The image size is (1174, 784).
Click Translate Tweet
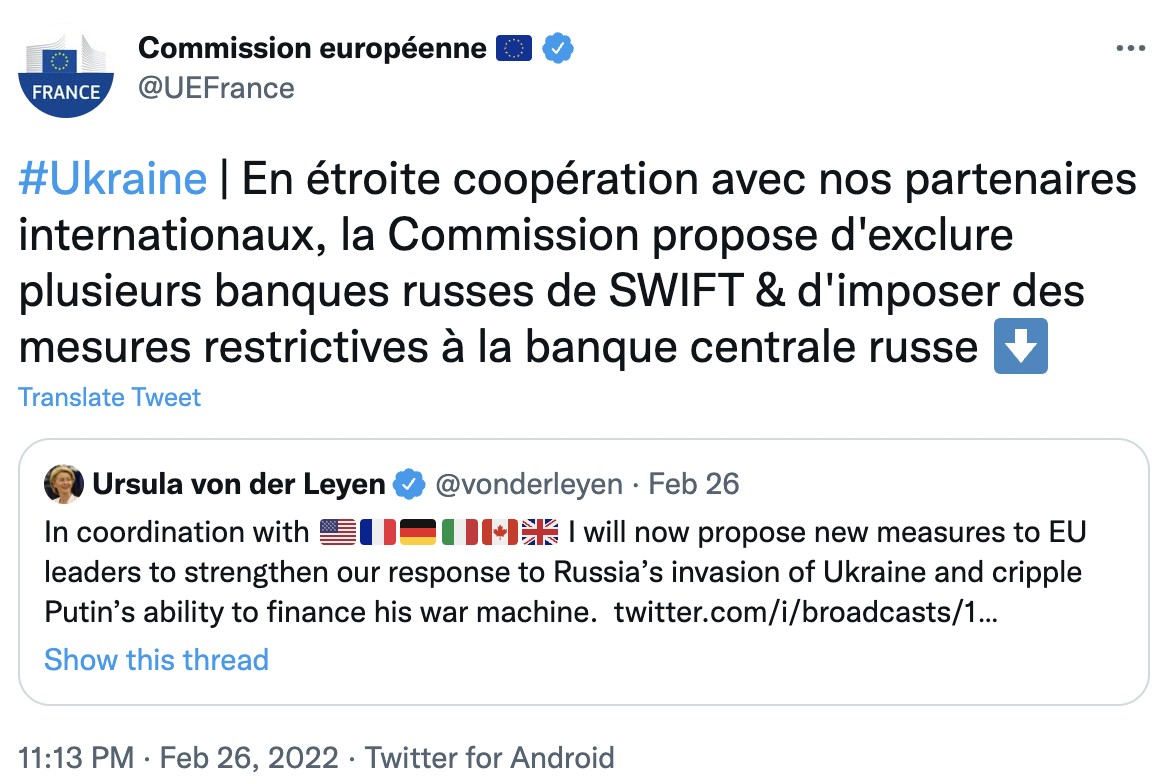(109, 397)
